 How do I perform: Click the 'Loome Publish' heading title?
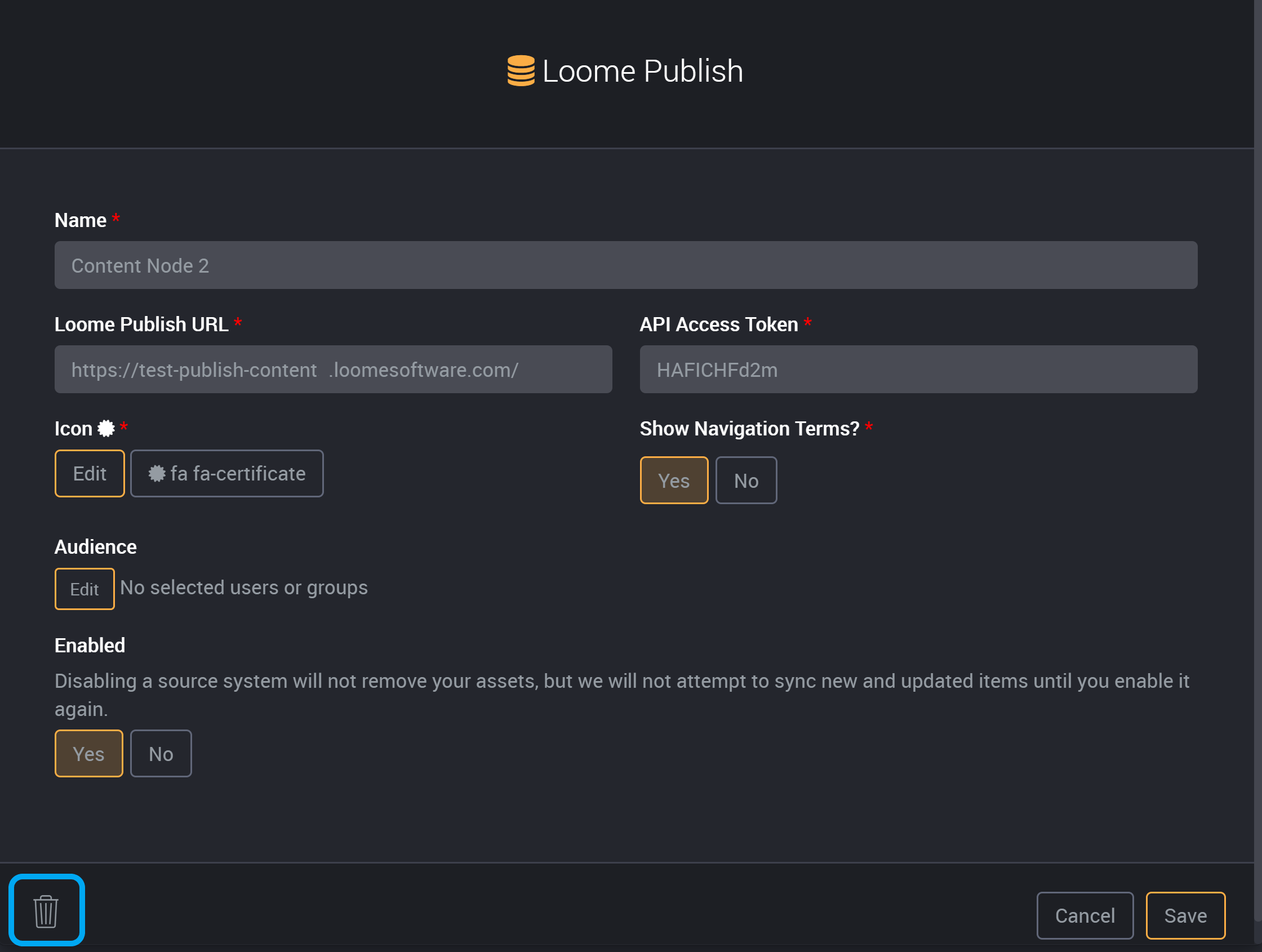642,71
